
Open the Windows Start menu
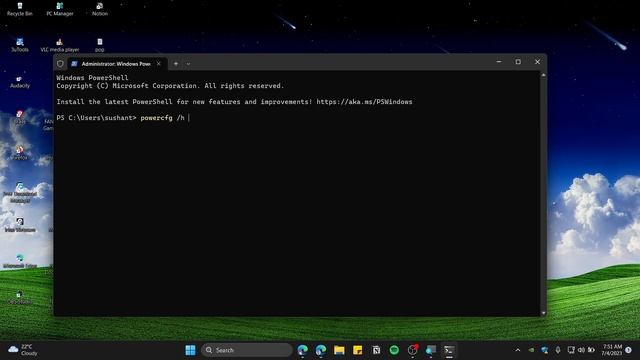click(190, 350)
